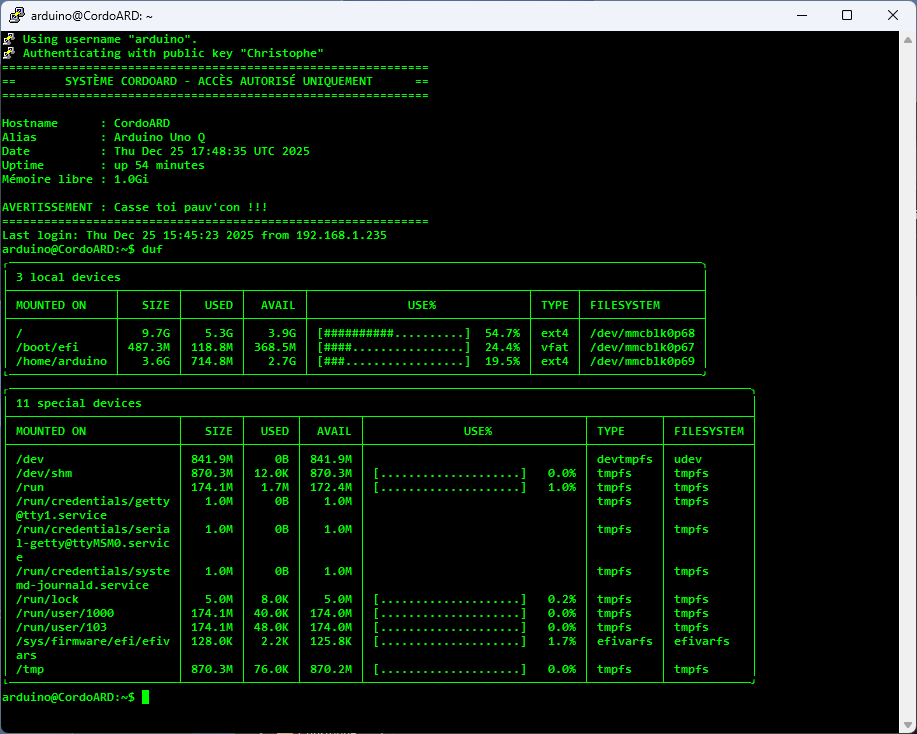Click the last login IP address 192.168.1.235
The width and height of the screenshot is (917, 734).
click(x=341, y=235)
